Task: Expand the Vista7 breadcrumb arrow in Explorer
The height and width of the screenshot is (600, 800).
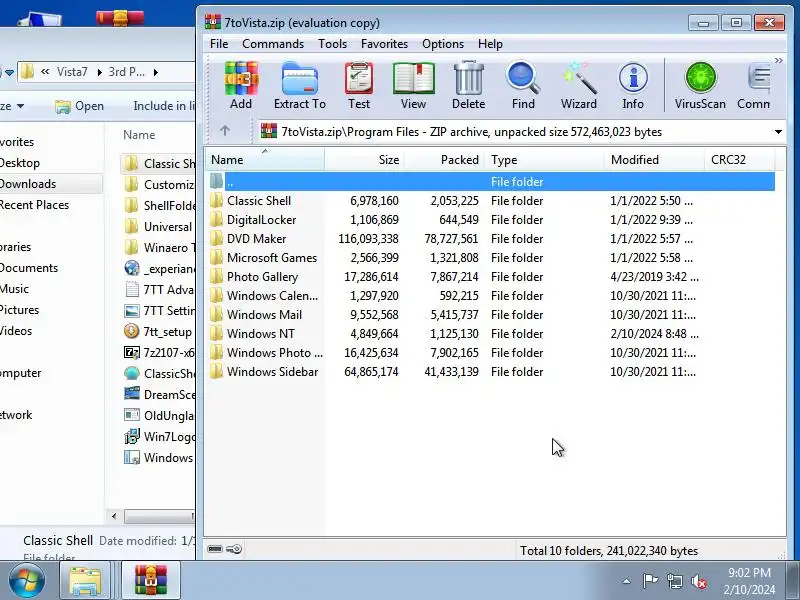Action: tap(99, 72)
